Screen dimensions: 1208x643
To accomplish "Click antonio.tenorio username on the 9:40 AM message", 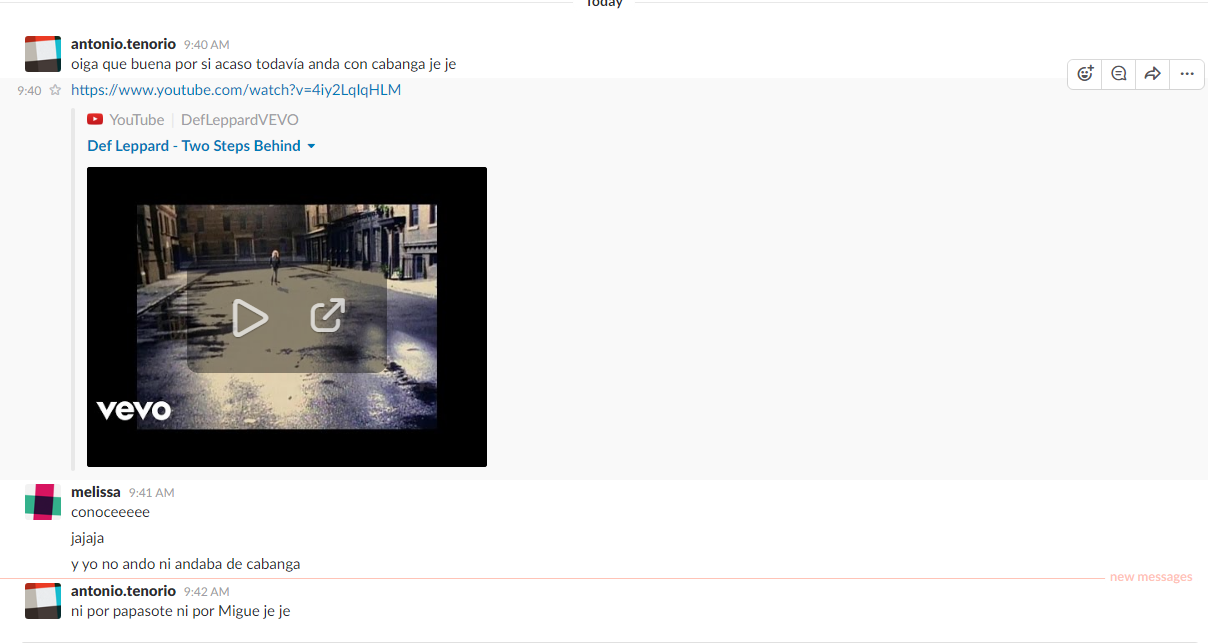I will pyautogui.click(x=123, y=44).
